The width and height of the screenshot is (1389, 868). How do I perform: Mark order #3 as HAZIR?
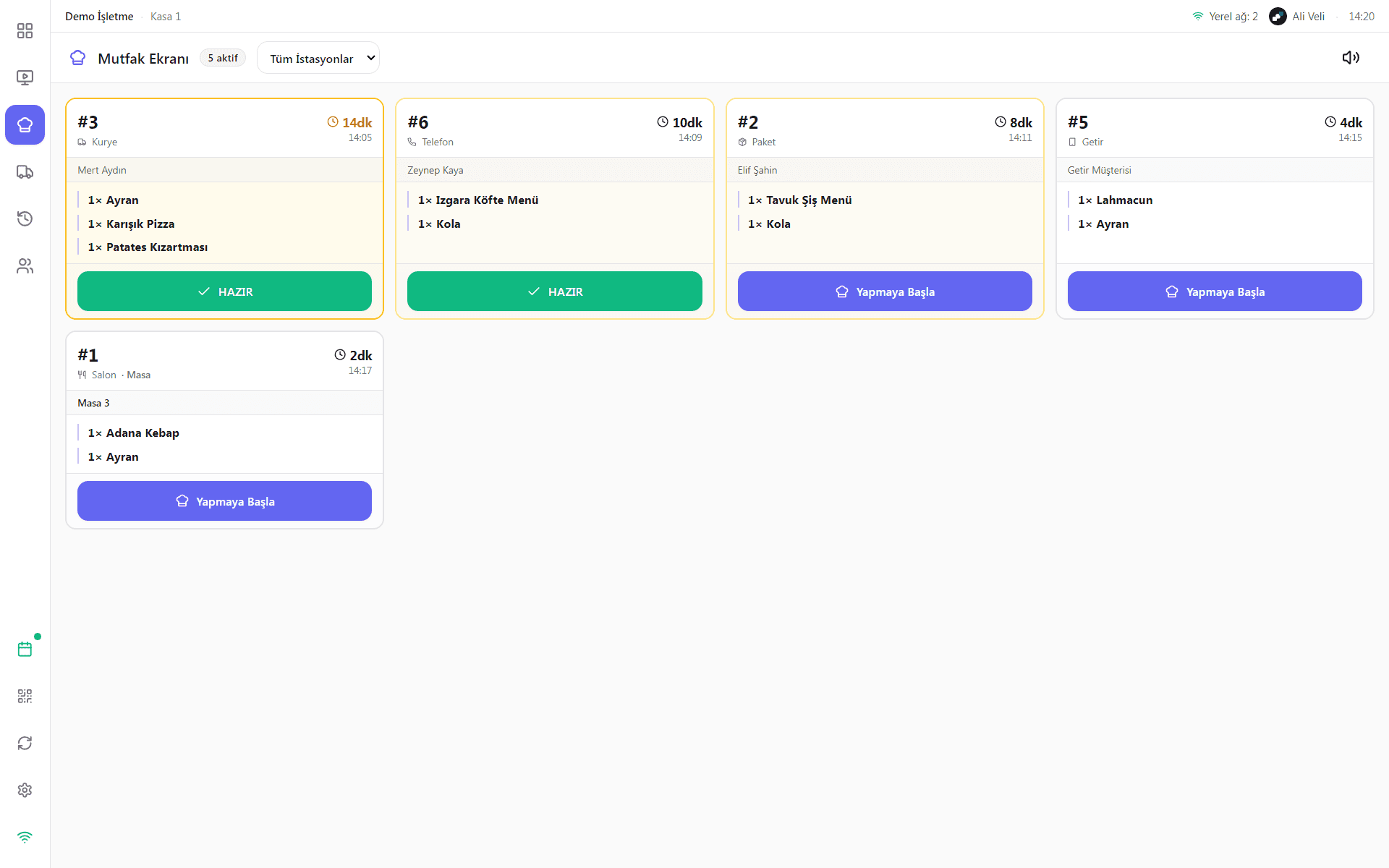pos(224,292)
